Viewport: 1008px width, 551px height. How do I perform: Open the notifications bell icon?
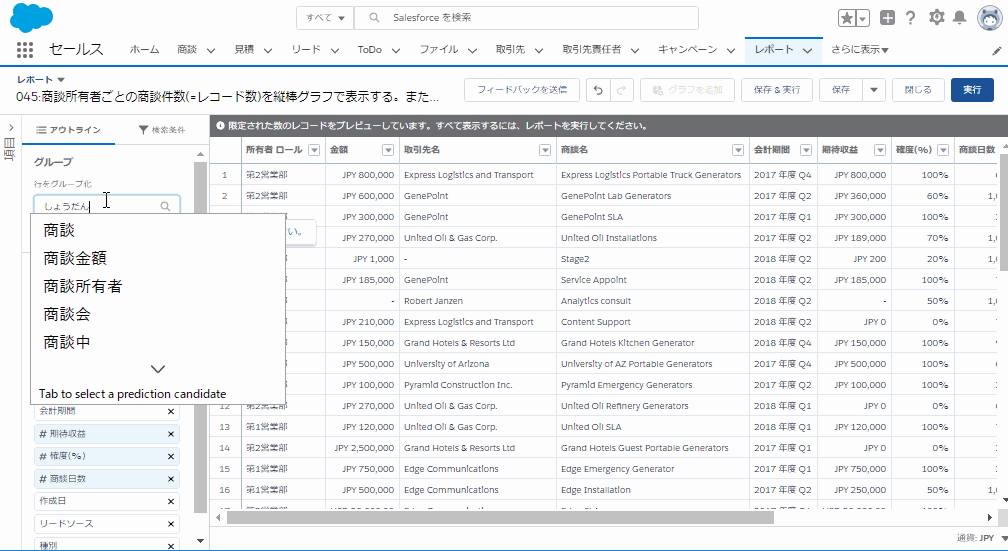click(959, 17)
